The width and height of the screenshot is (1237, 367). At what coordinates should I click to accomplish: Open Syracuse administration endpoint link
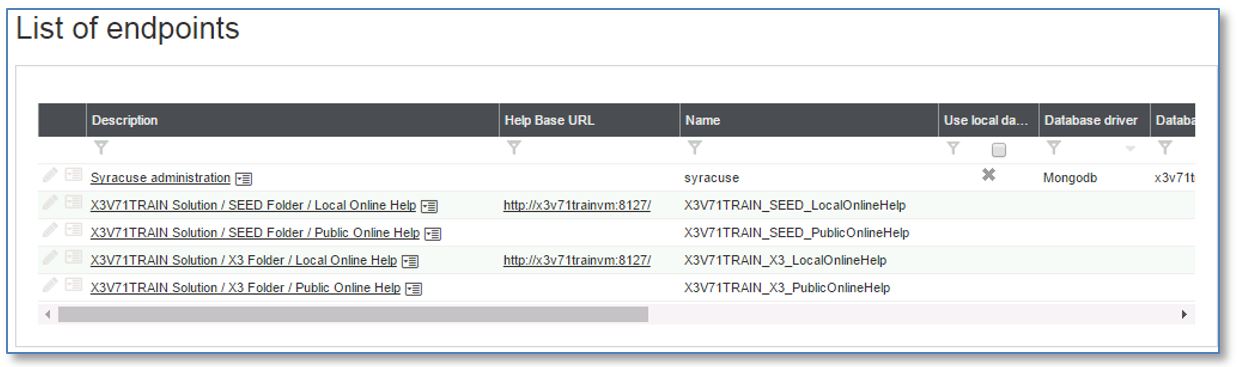[160, 178]
